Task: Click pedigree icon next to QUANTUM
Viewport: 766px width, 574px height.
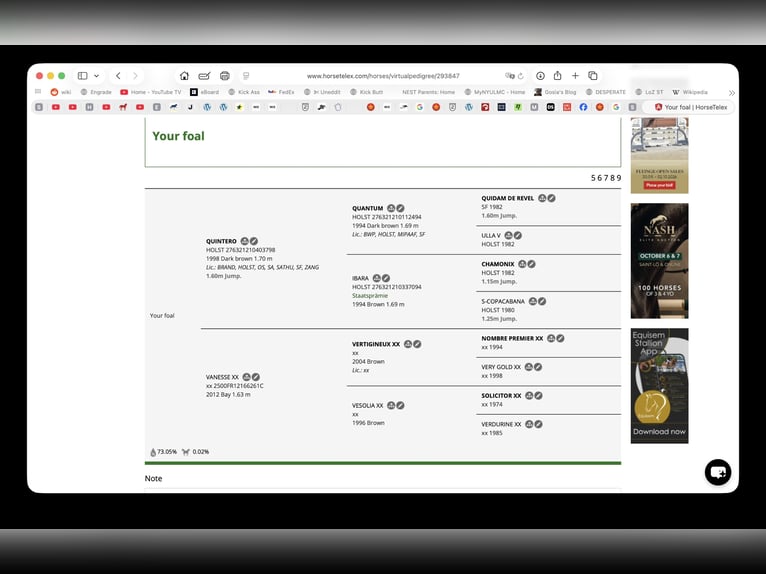Action: coord(391,208)
